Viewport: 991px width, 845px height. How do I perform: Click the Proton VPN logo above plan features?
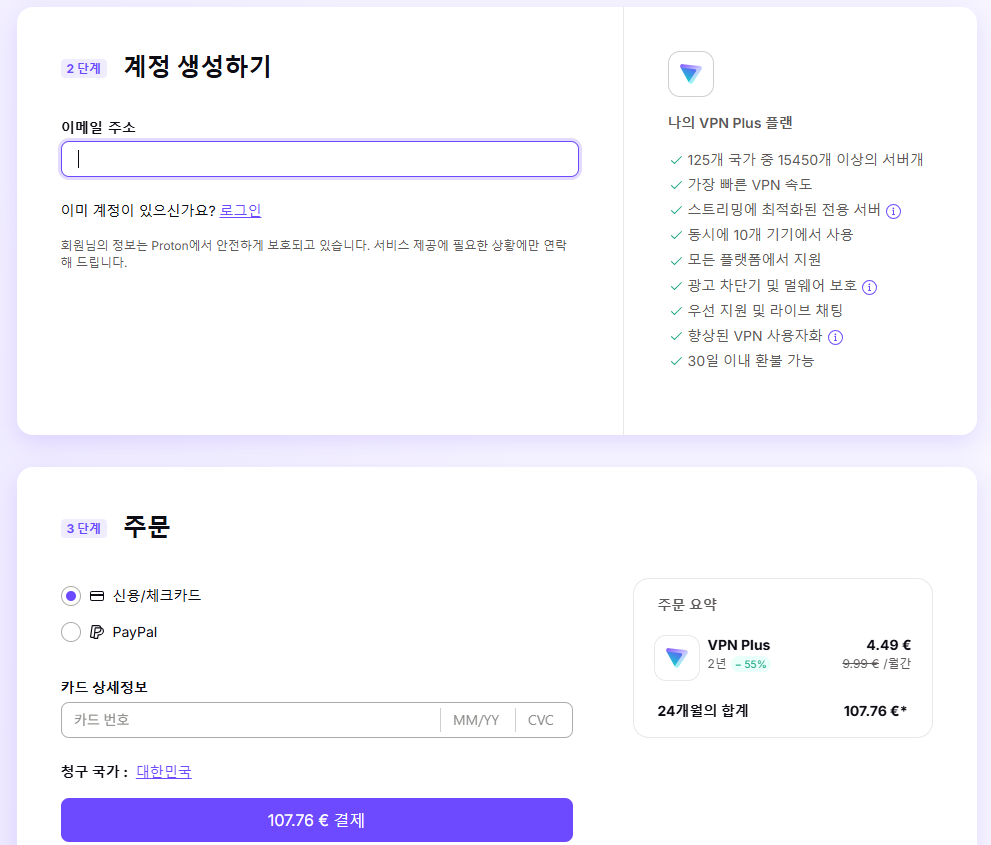point(691,74)
